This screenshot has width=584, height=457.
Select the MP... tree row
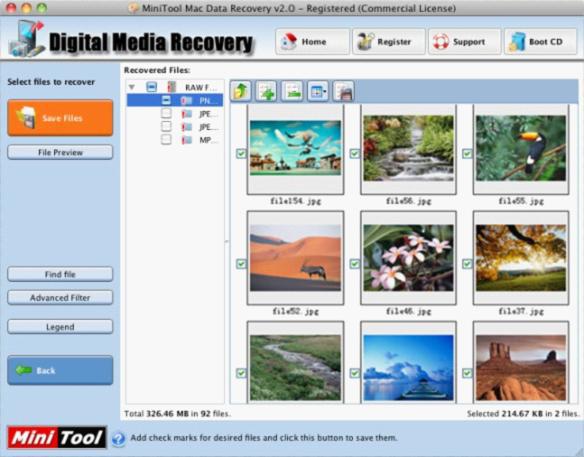(x=175, y=140)
